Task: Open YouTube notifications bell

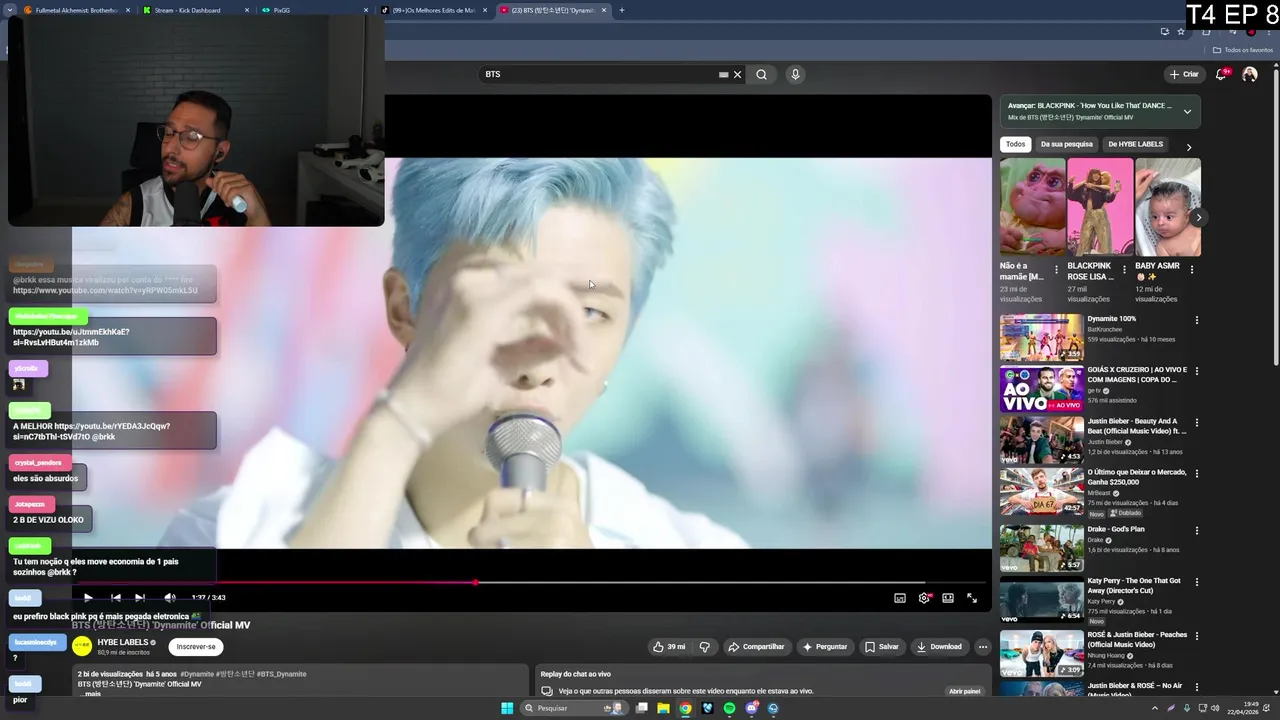Action: tap(1221, 74)
